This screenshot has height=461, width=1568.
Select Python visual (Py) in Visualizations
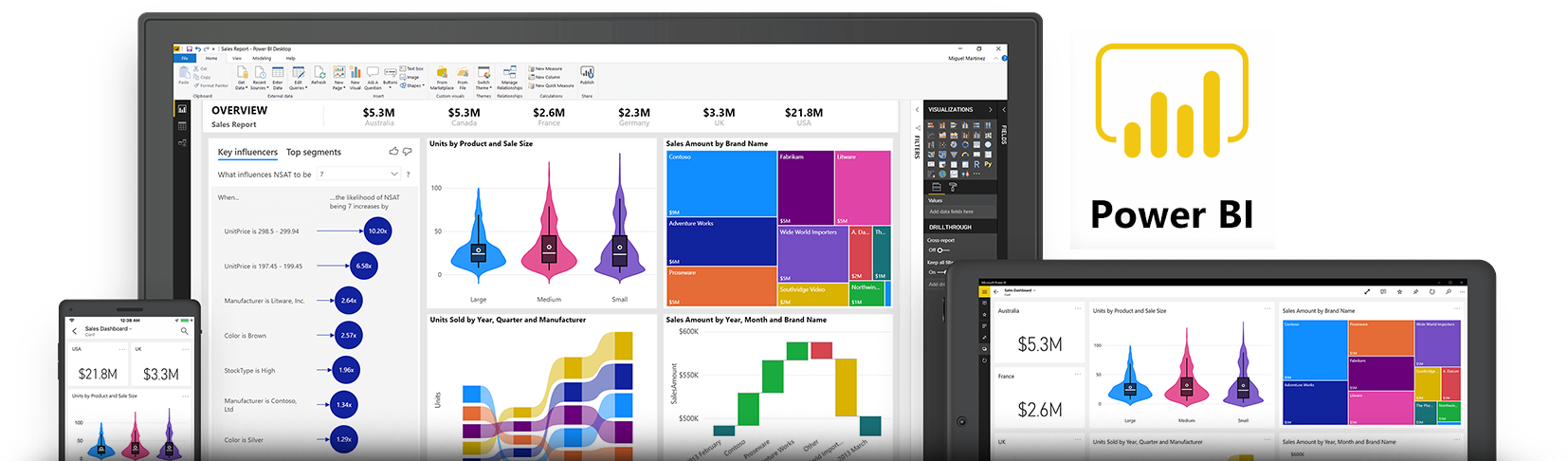pyautogui.click(x=988, y=164)
